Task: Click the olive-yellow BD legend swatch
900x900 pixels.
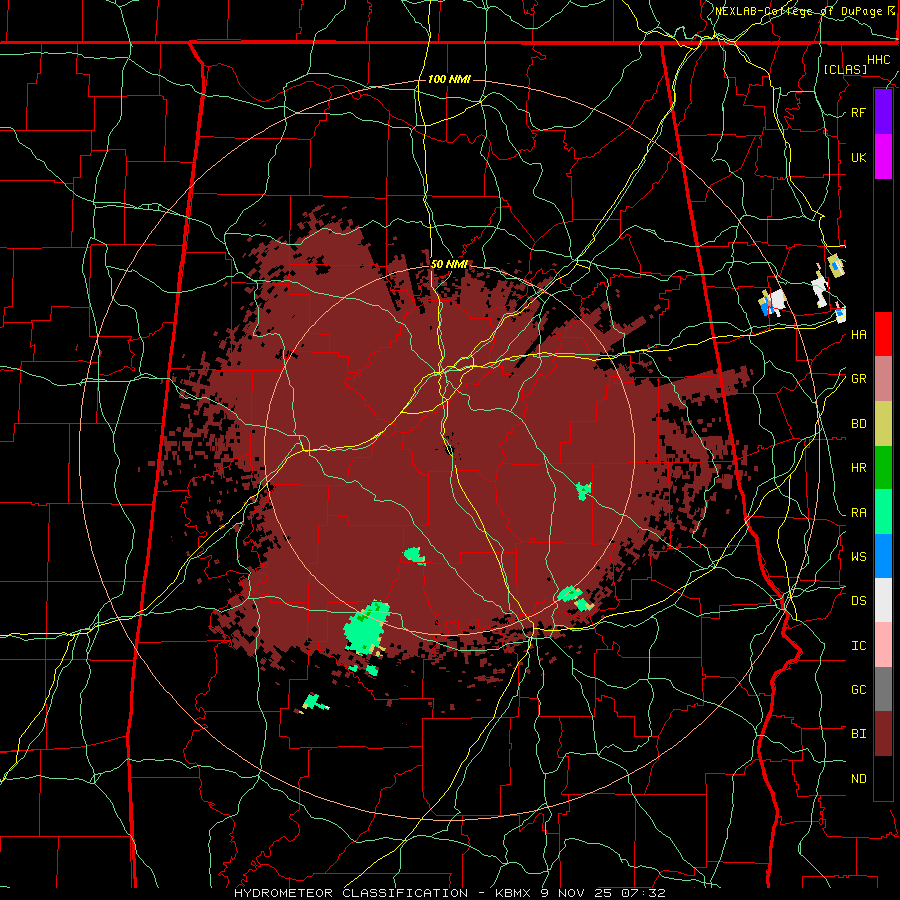Action: pyautogui.click(x=883, y=424)
